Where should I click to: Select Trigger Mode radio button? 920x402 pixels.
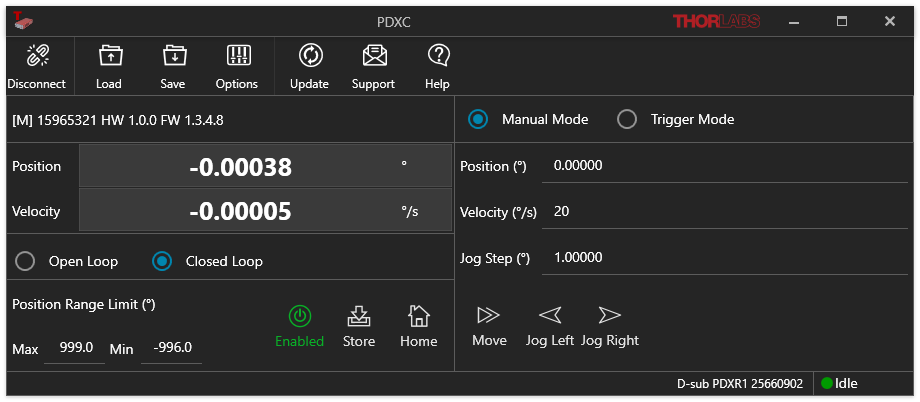[627, 120]
